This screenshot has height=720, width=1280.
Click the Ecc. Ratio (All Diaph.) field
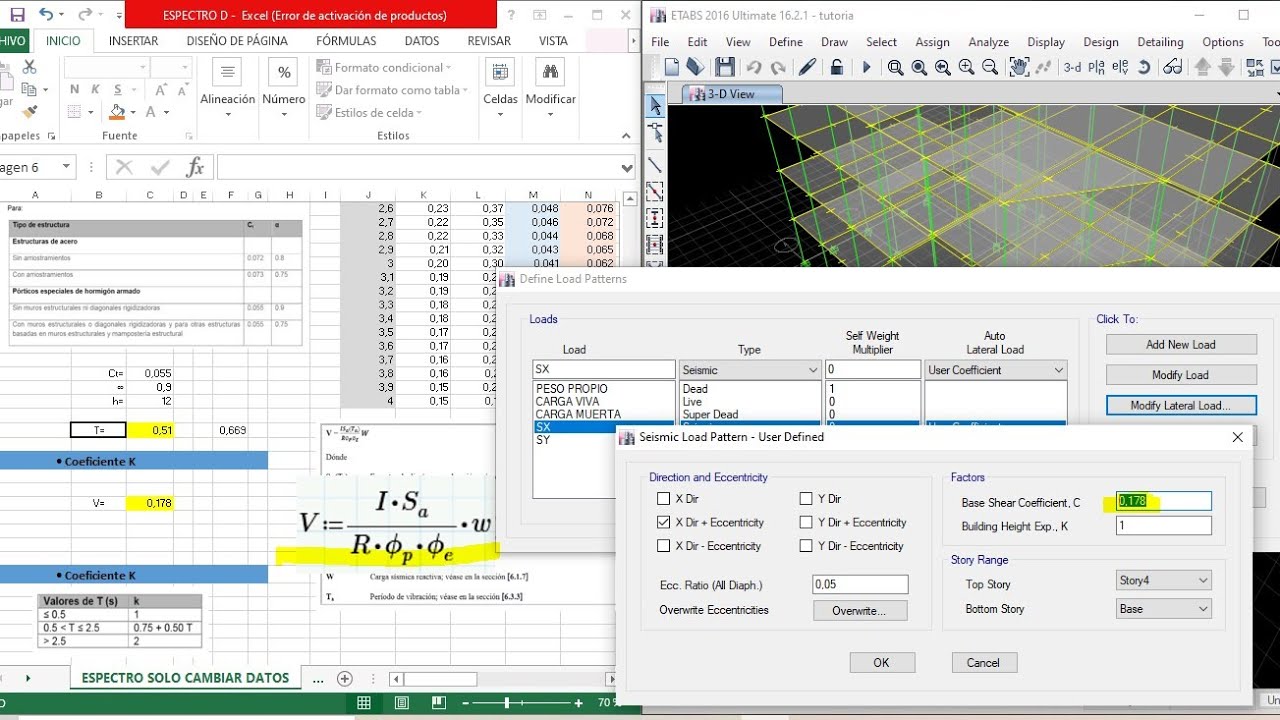861,584
